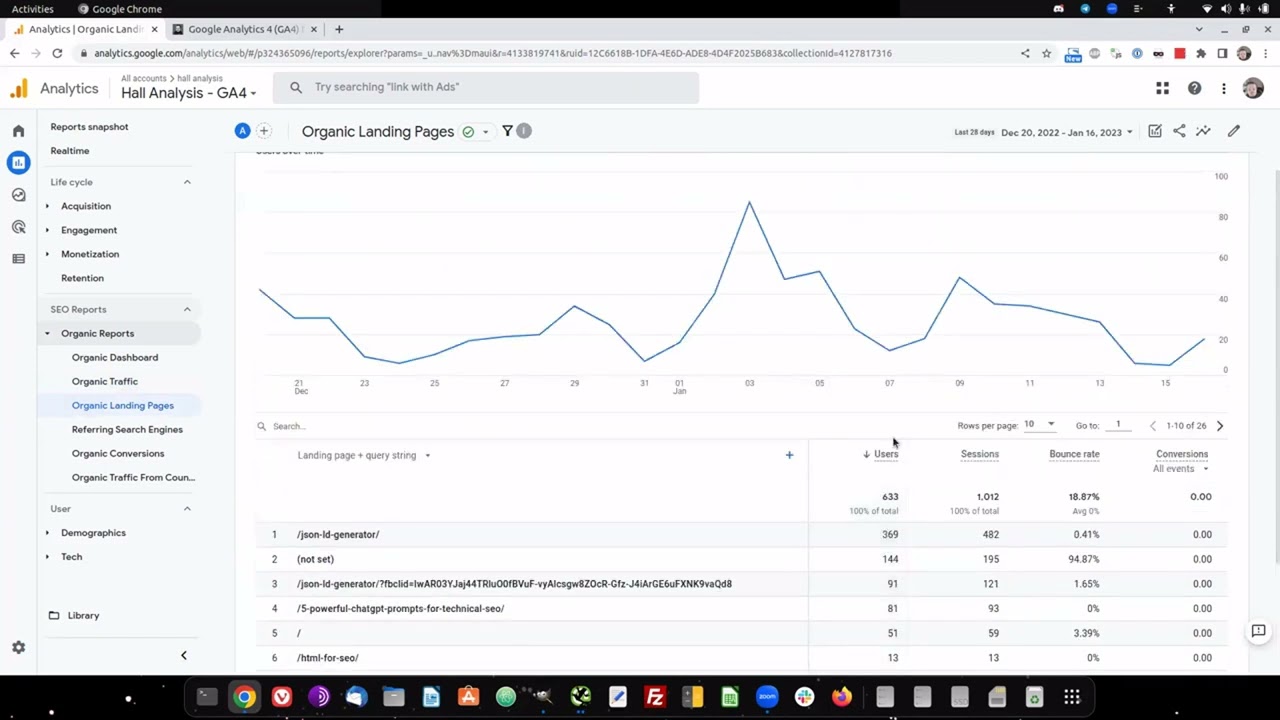
Task: Click the Customize report pencil icon
Action: tap(1234, 131)
